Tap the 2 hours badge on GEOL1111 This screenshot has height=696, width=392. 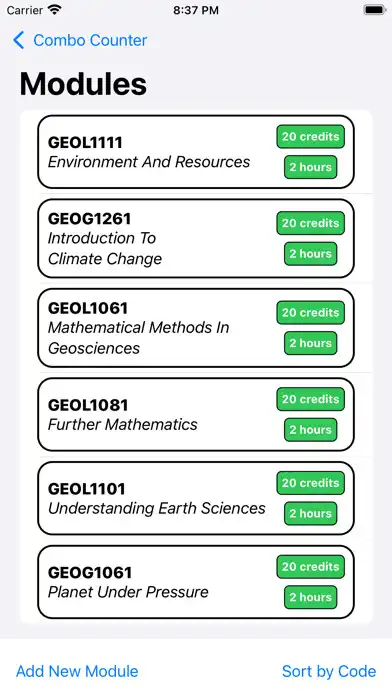pos(310,167)
